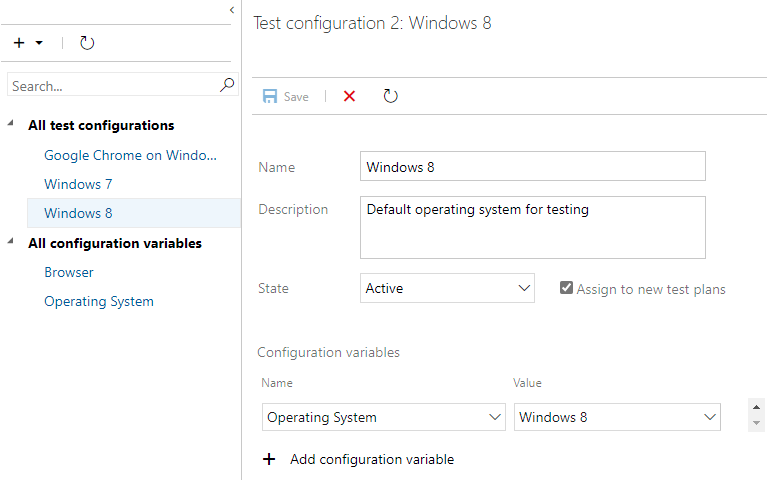
Task: Toggle Assign to new test plans checkbox
Action: 567,288
